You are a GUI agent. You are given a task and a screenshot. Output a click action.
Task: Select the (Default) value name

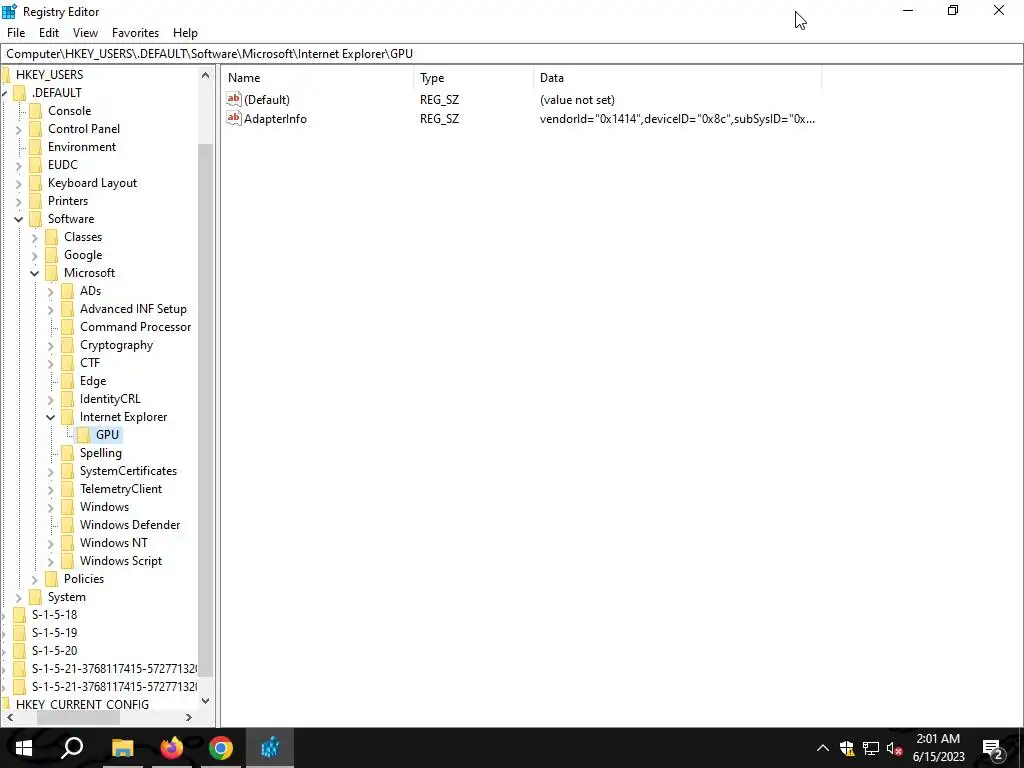click(266, 100)
